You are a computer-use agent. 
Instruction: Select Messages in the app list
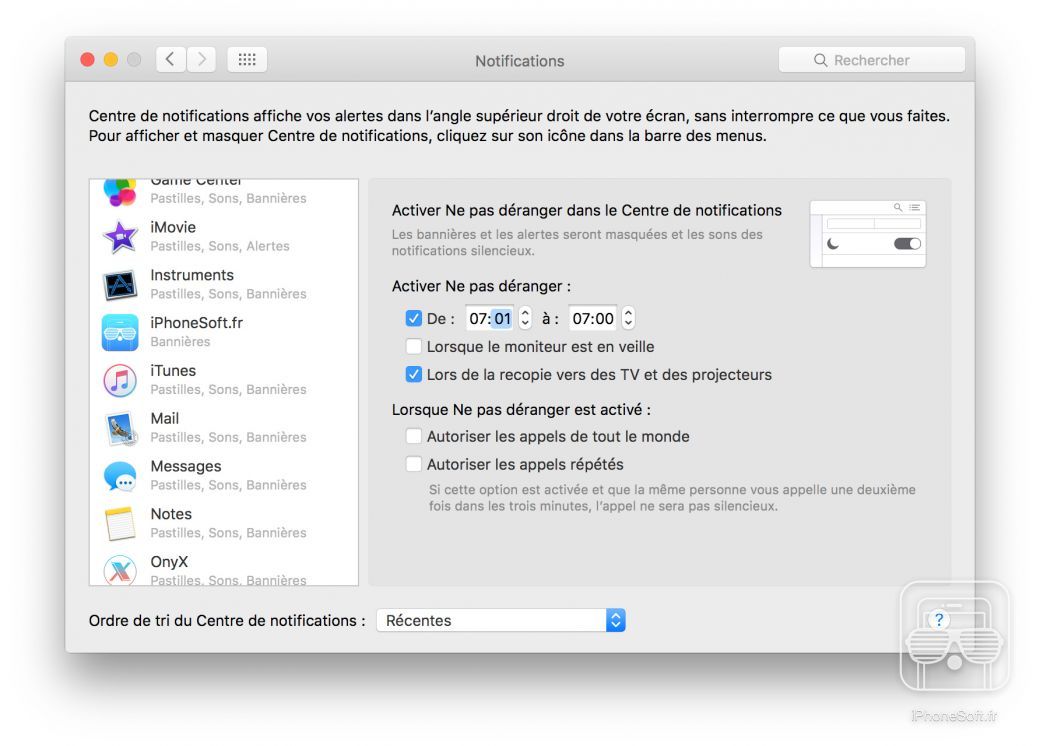[x=224, y=475]
